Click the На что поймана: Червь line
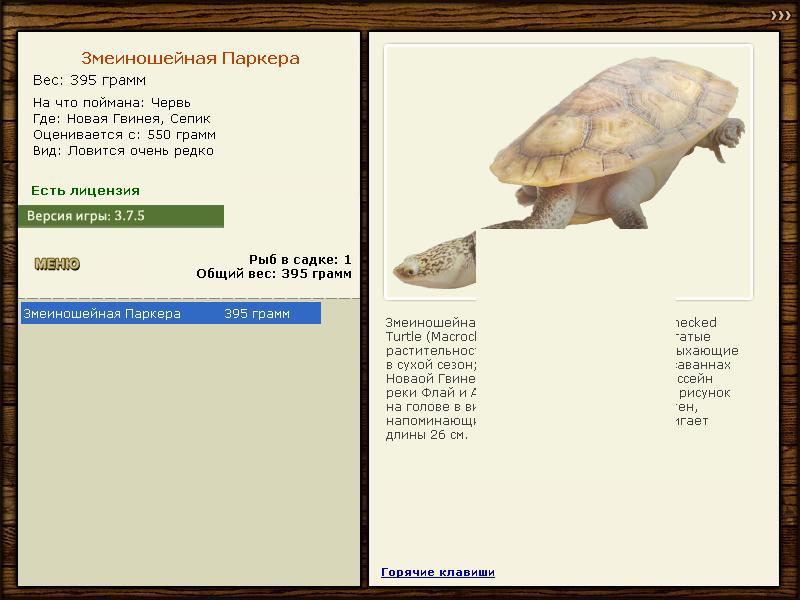This screenshot has width=800, height=600. tap(112, 103)
